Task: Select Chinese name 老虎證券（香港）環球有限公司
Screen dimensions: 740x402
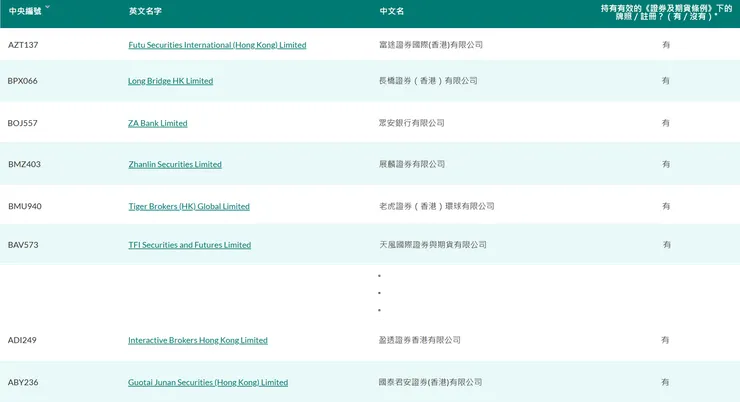Action: [437, 206]
